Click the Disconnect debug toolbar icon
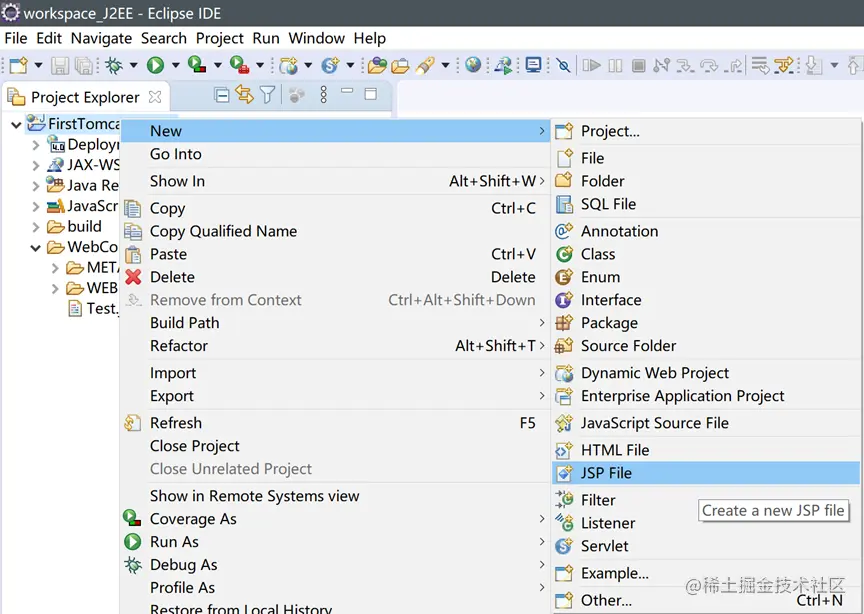Image resolution: width=864 pixels, height=614 pixels. click(661, 66)
